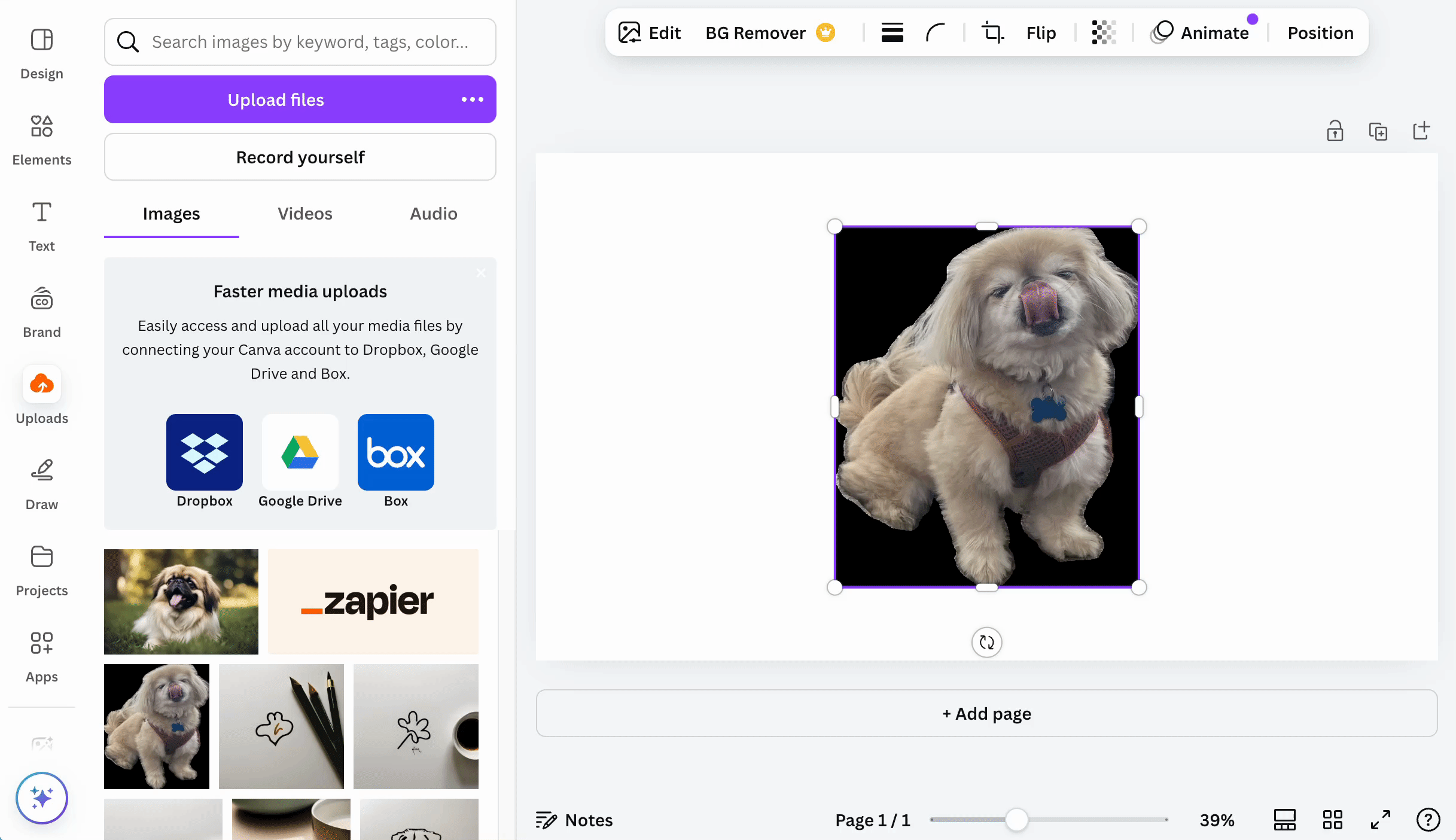Viewport: 1456px width, 840px height.
Task: Click the 39% zoom percentage
Action: click(1217, 820)
